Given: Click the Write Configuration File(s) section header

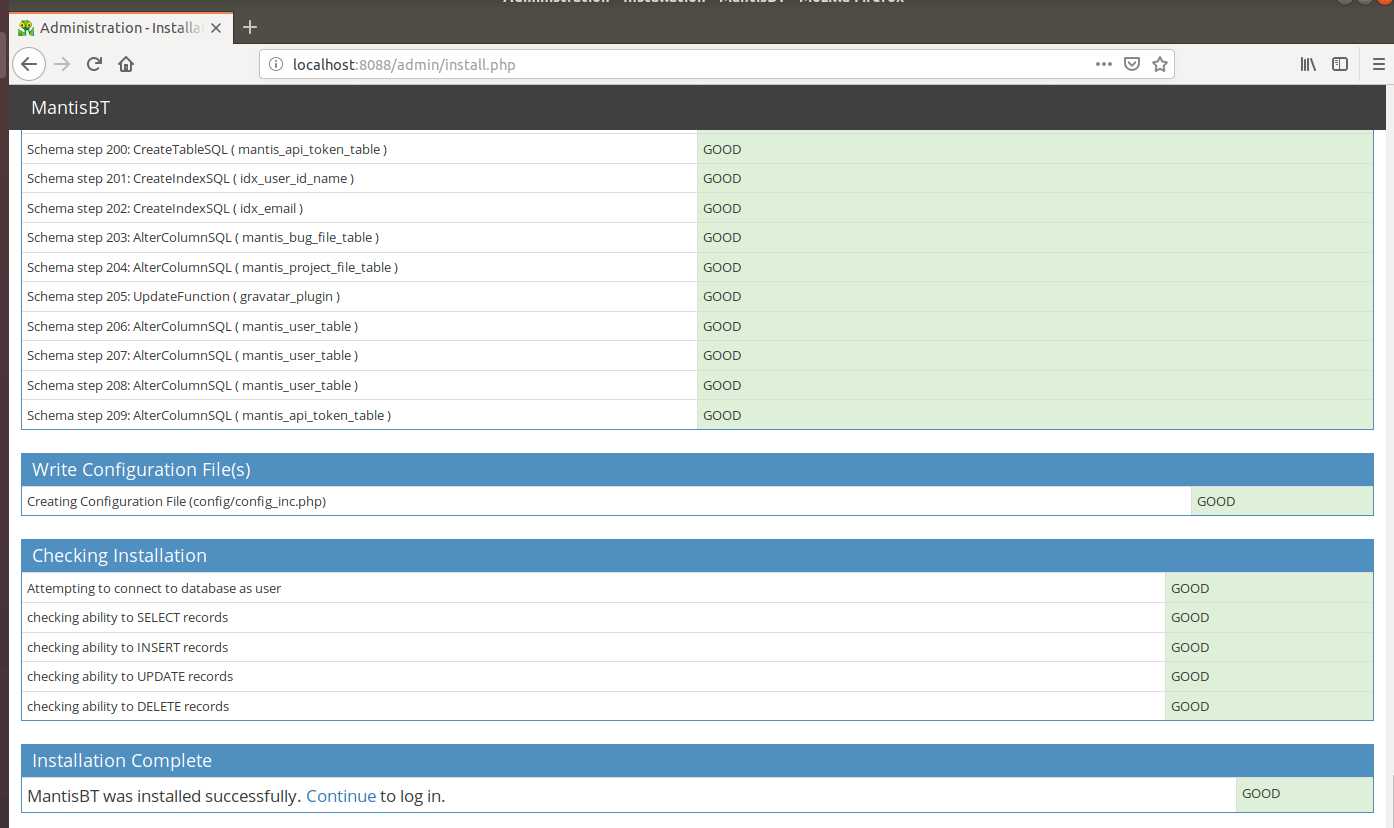Looking at the screenshot, I should click(x=697, y=469).
